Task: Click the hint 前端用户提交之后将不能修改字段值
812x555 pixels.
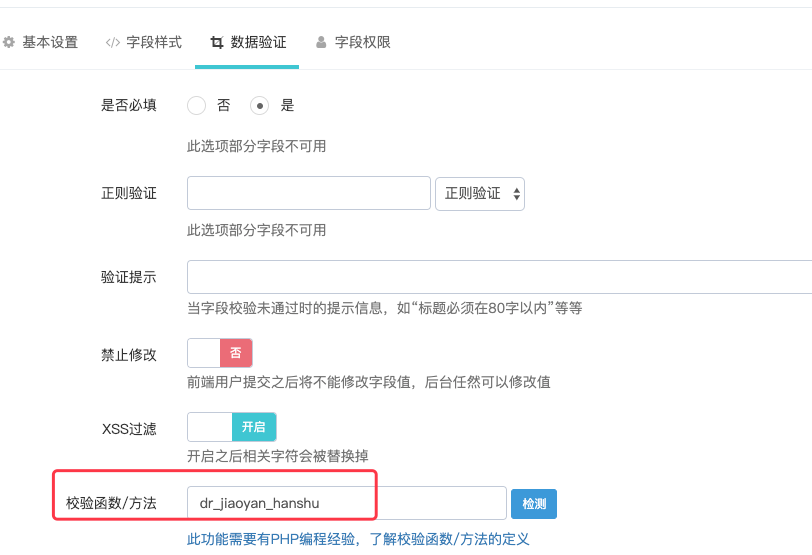Action: click(x=299, y=382)
